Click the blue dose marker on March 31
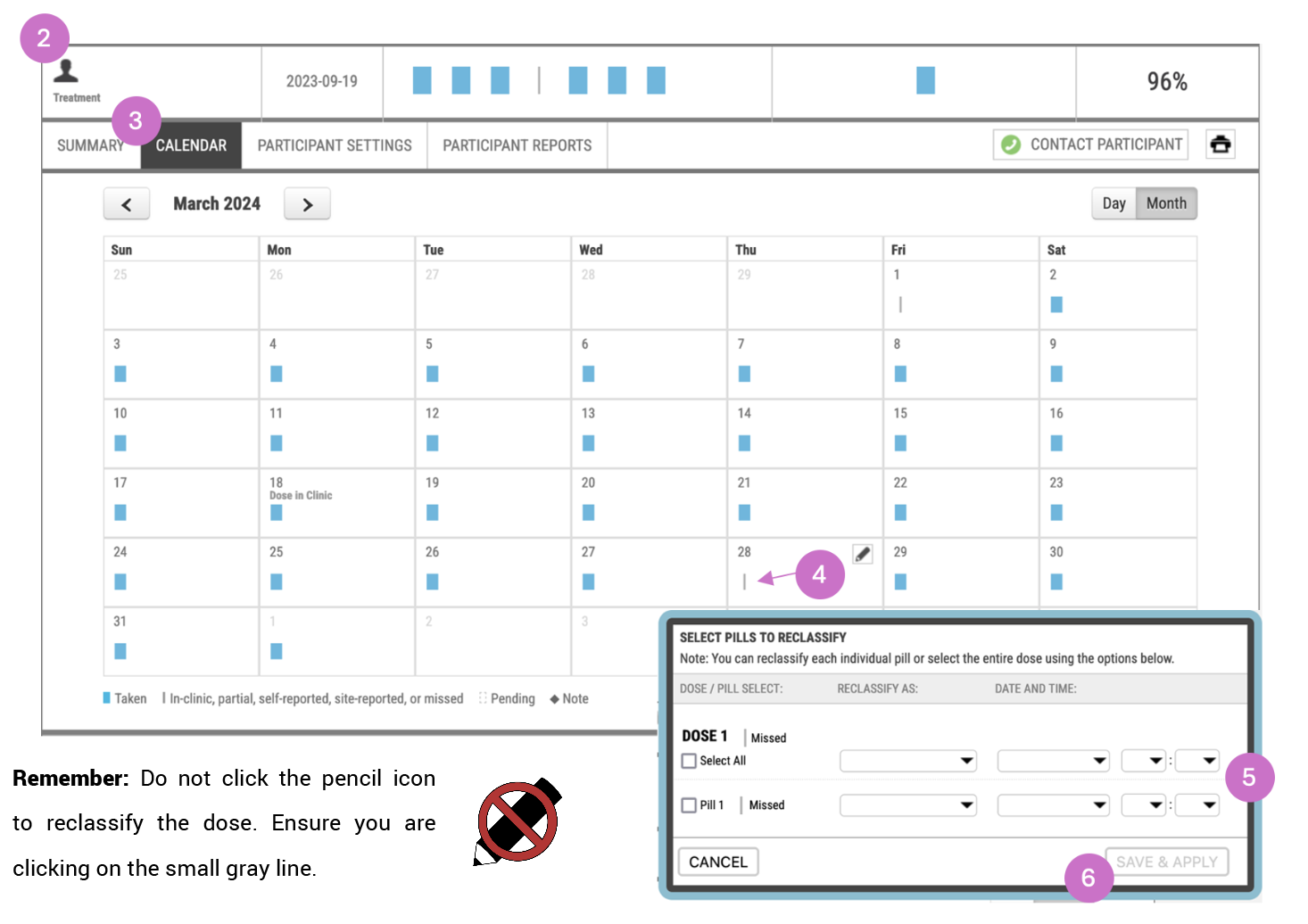The width and height of the screenshot is (1308, 924). (x=120, y=651)
